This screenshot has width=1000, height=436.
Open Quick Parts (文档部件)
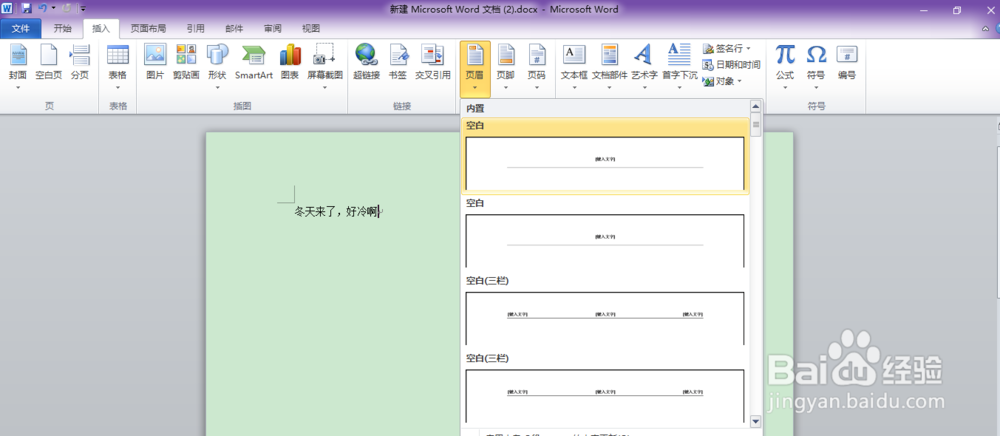click(610, 66)
